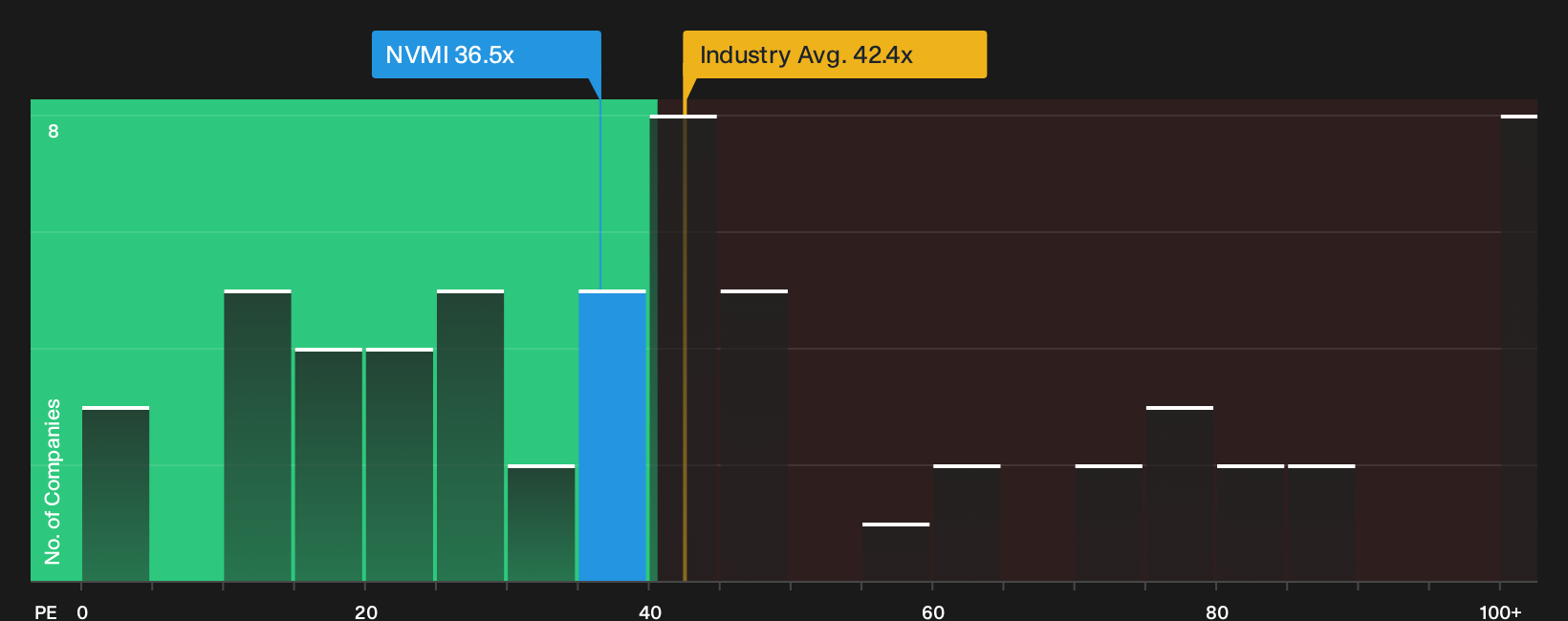
Task: Click the x-axis label 40
Action: (x=650, y=611)
